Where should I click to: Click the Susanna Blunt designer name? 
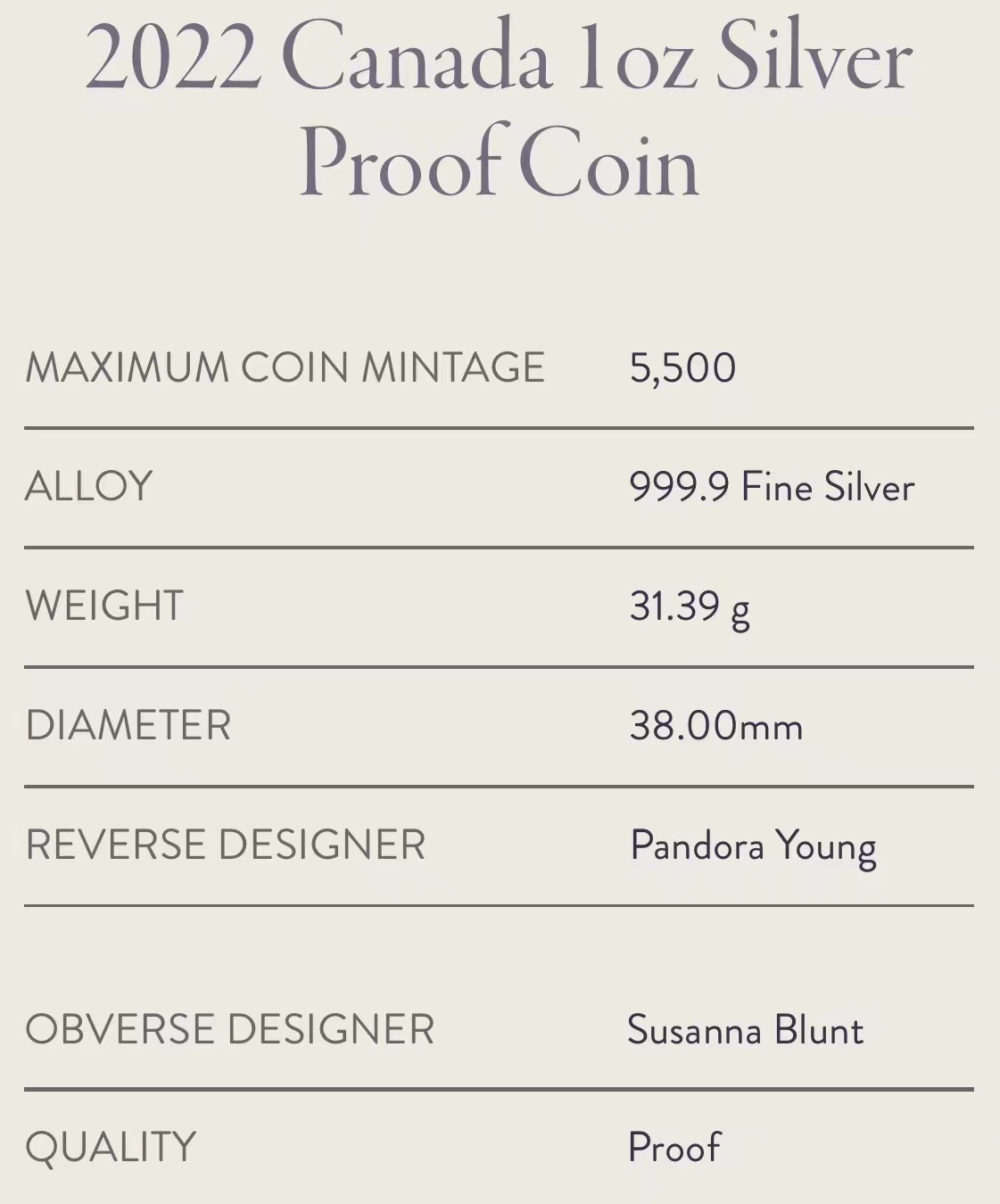click(745, 1030)
